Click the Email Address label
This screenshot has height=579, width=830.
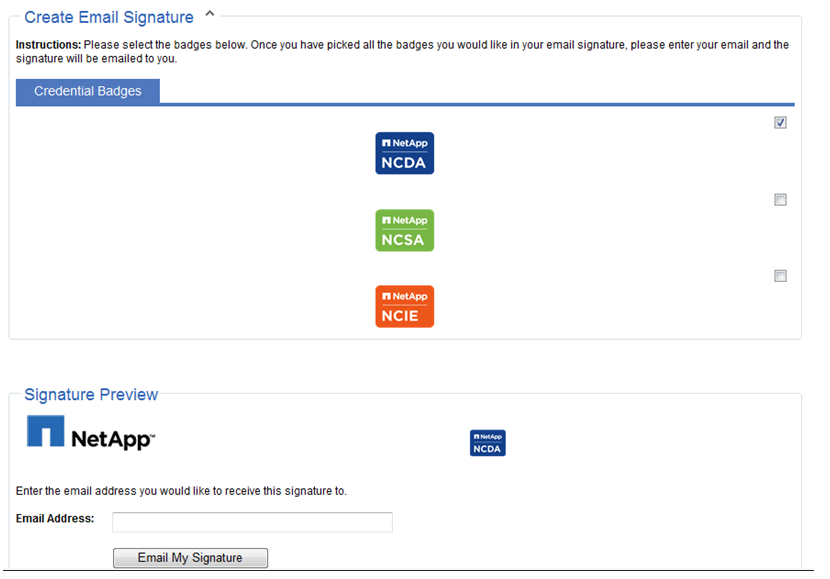tap(55, 519)
